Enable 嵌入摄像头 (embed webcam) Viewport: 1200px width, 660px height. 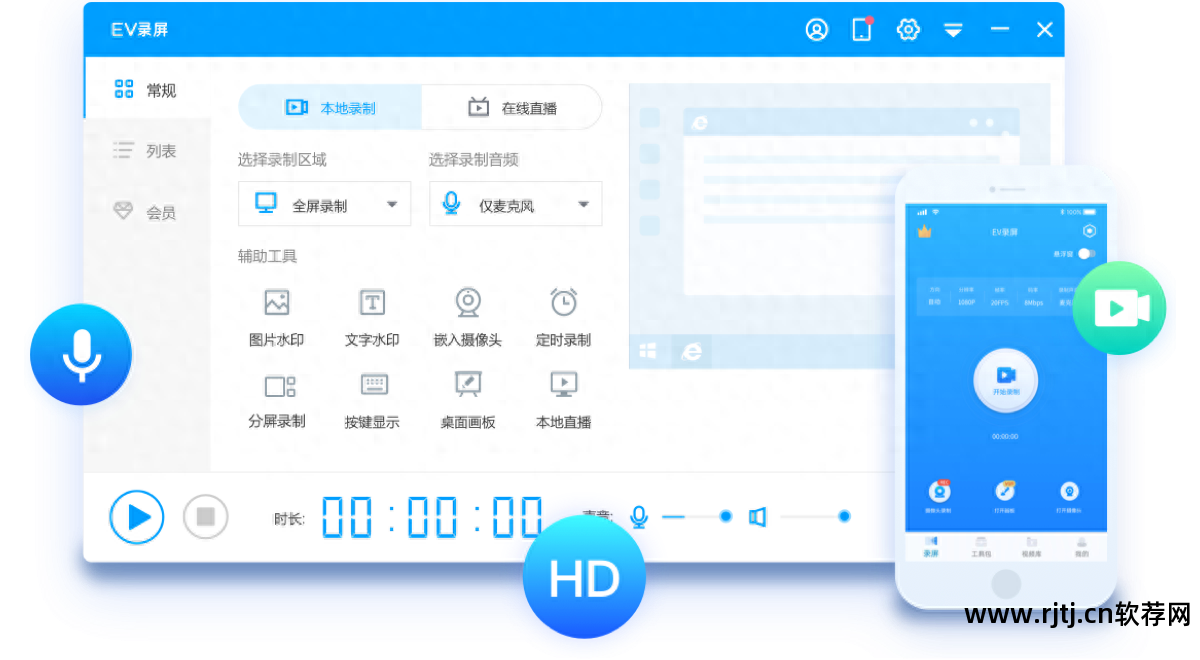[x=468, y=312]
